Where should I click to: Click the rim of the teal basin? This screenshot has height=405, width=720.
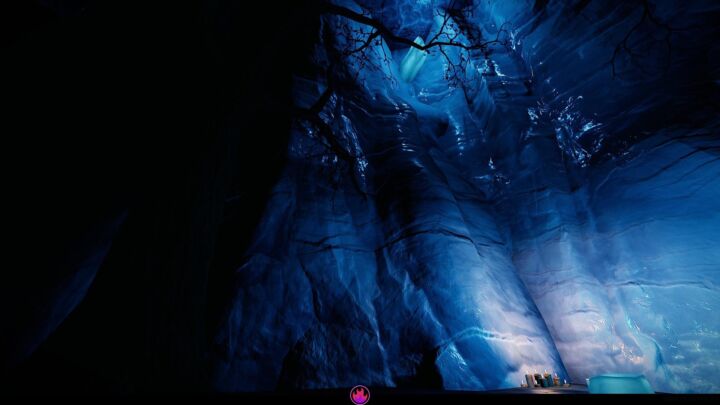[618, 377]
